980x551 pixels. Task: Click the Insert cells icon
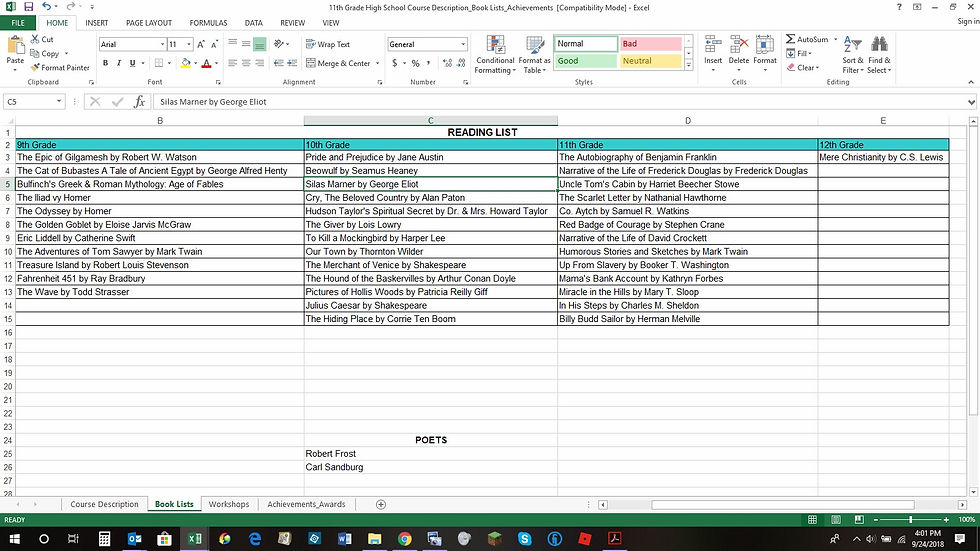712,45
